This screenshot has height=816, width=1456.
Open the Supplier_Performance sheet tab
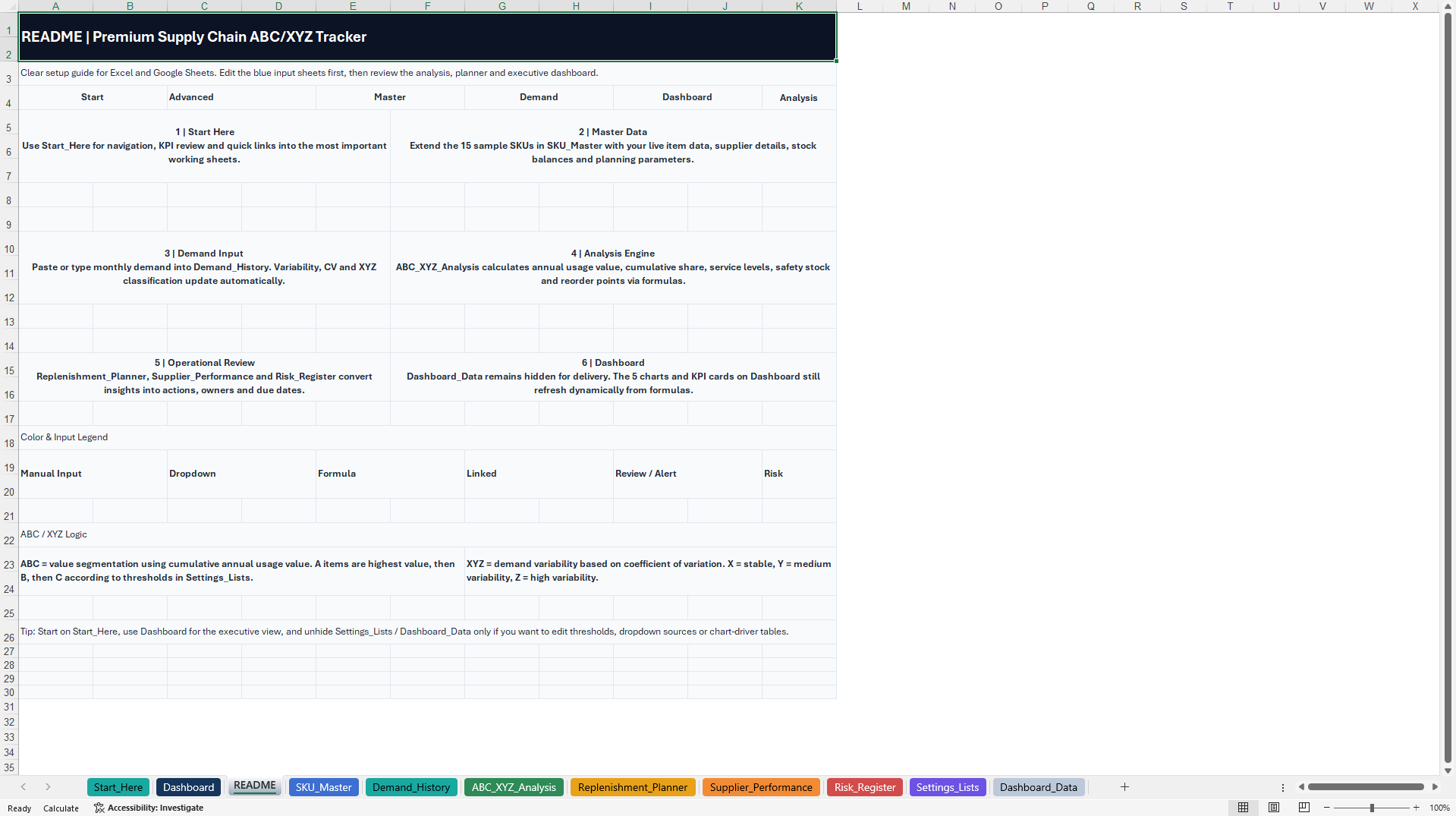click(x=761, y=787)
